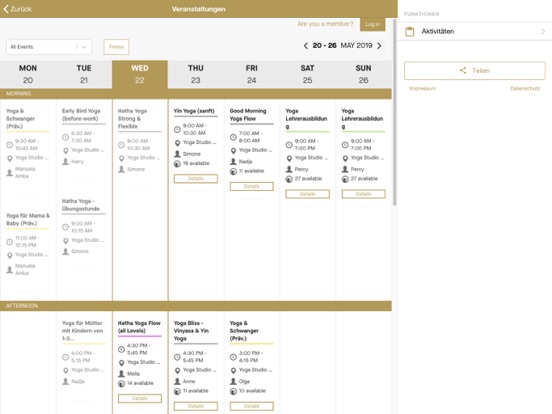Viewport: 552px width, 414px height.
Task: Open Details for Yin Yoga (sanft)
Action: (x=196, y=179)
